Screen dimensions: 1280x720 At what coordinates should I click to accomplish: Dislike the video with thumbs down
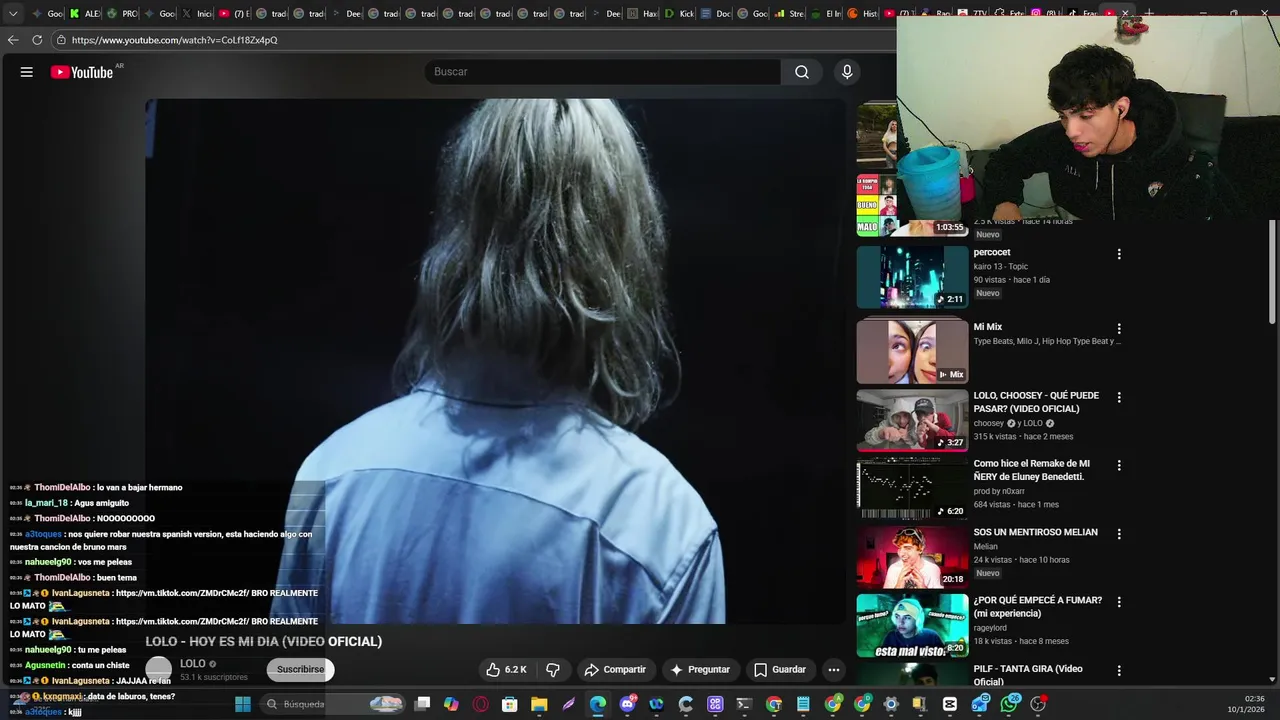pos(553,669)
